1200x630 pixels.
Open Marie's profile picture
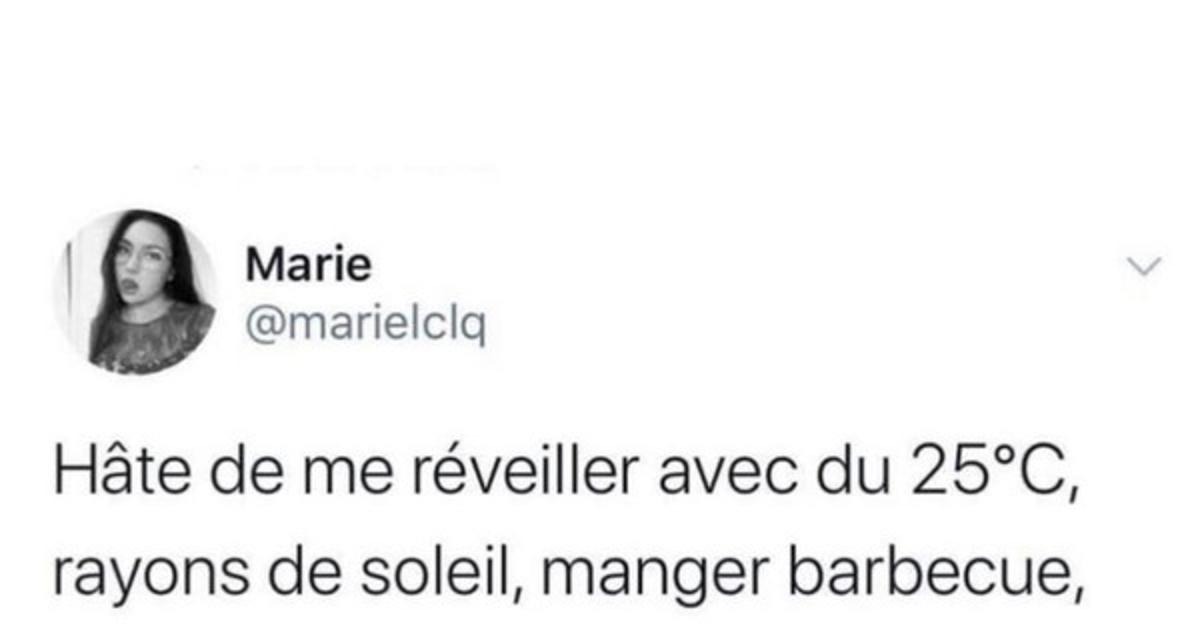(136, 292)
